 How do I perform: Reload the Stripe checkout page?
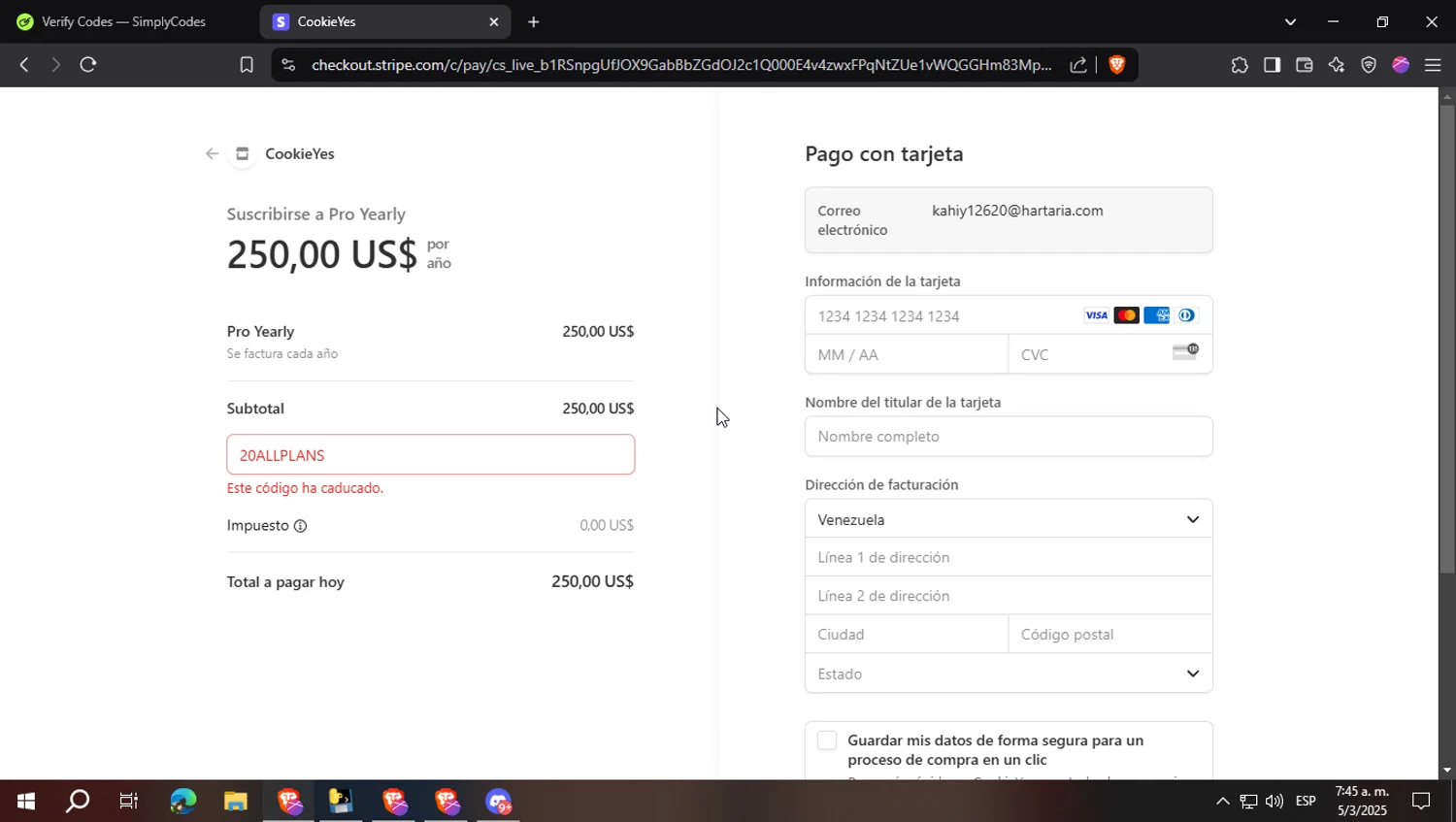tap(88, 65)
